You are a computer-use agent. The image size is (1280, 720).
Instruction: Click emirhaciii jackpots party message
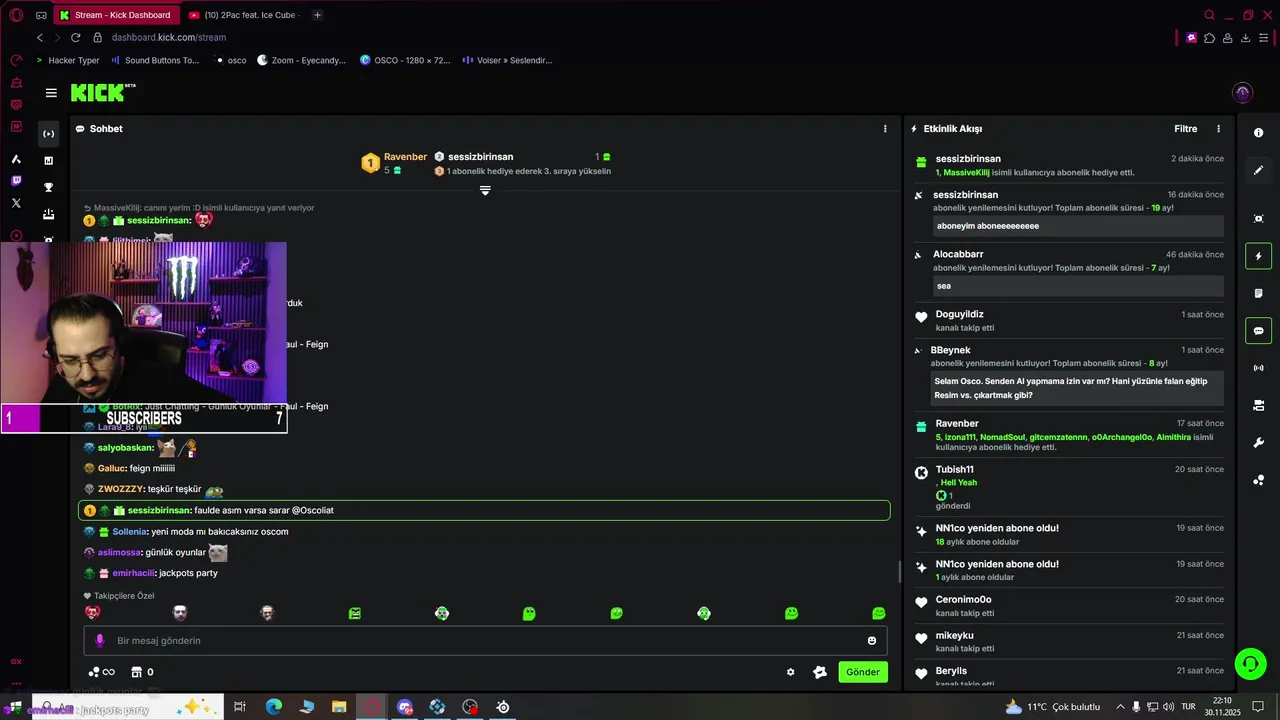tap(484, 574)
